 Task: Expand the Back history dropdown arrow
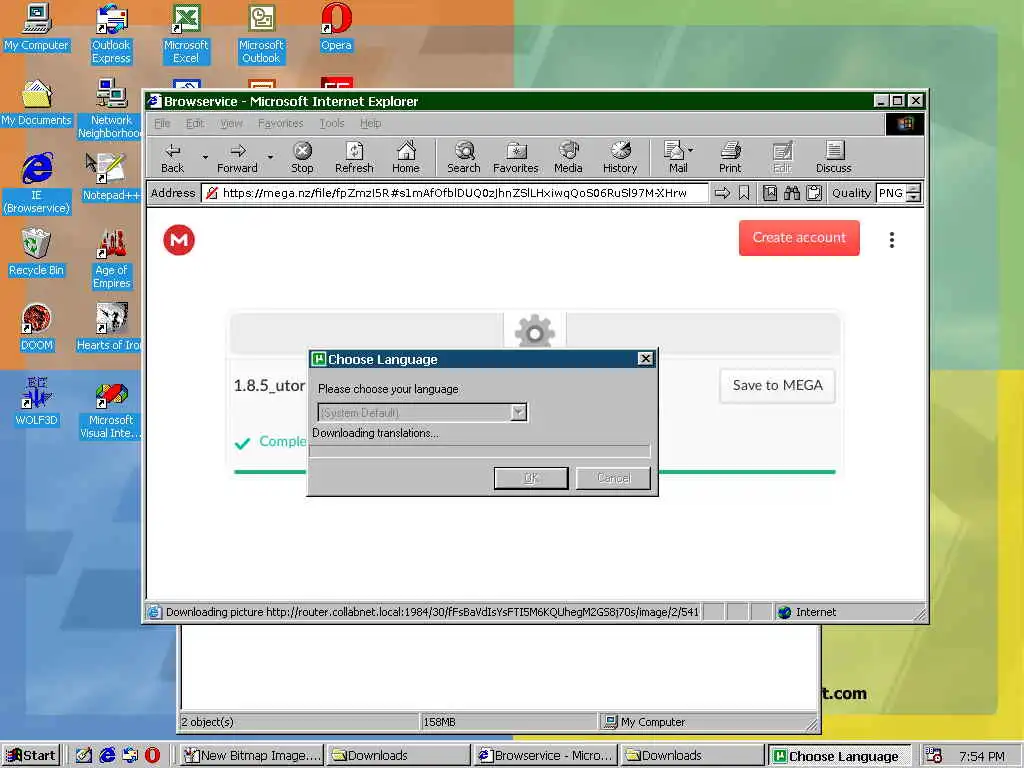[205, 157]
